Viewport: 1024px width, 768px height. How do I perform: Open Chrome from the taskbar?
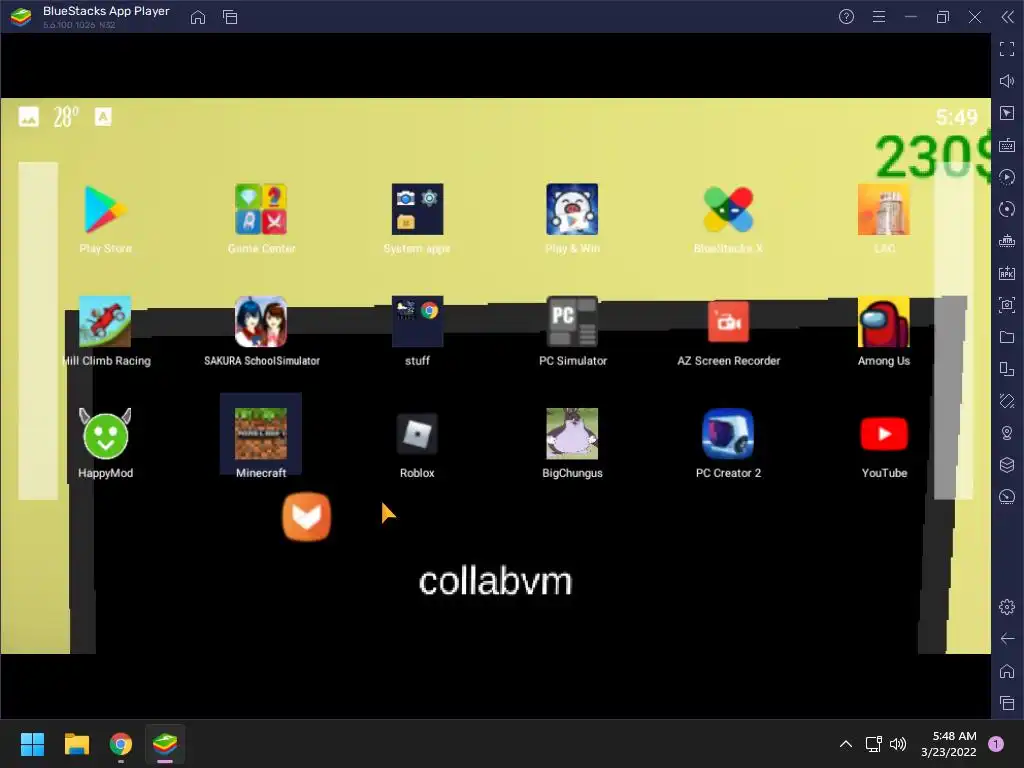(121, 744)
